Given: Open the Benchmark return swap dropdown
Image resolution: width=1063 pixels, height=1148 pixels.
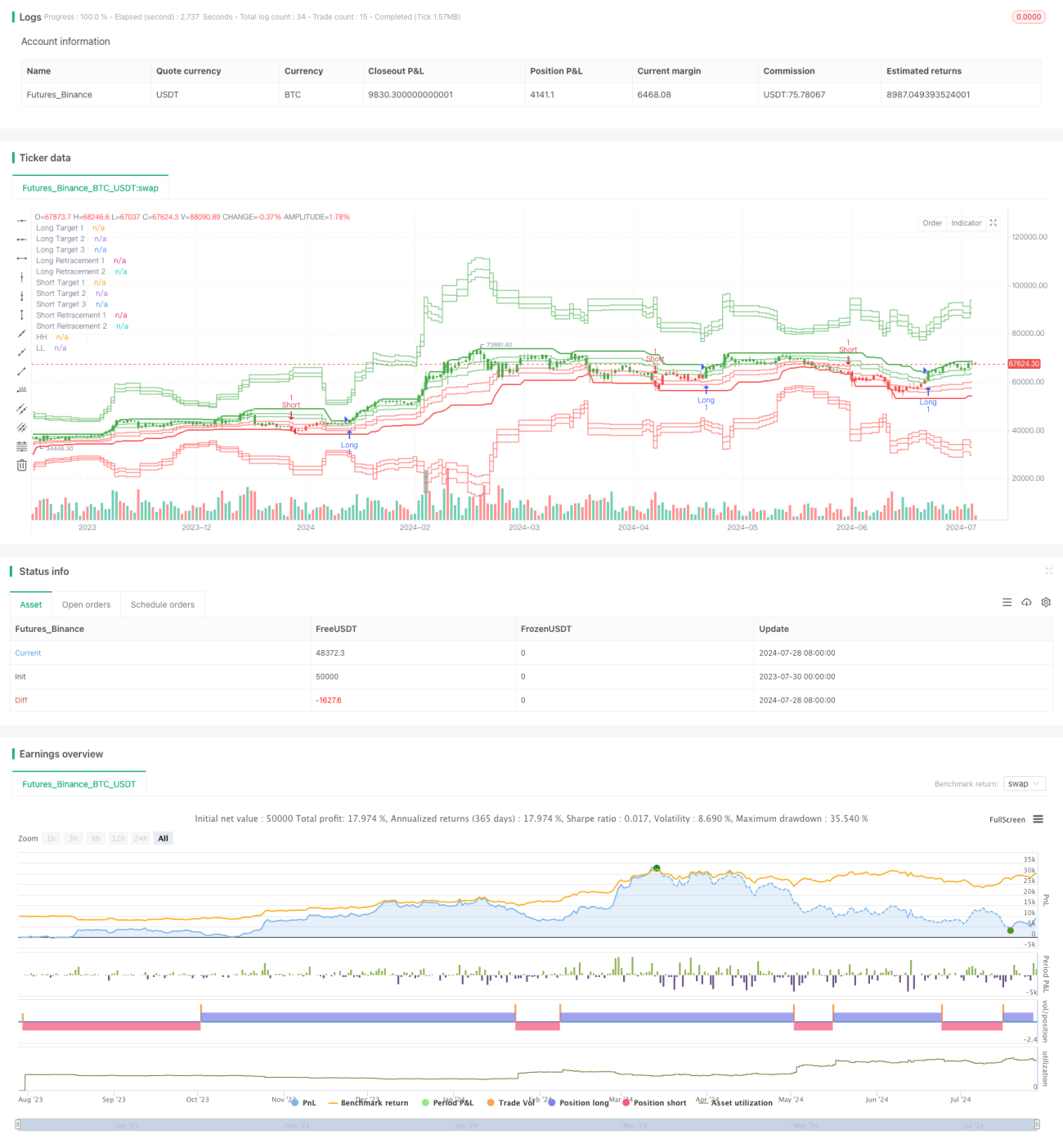Looking at the screenshot, I should [1025, 783].
